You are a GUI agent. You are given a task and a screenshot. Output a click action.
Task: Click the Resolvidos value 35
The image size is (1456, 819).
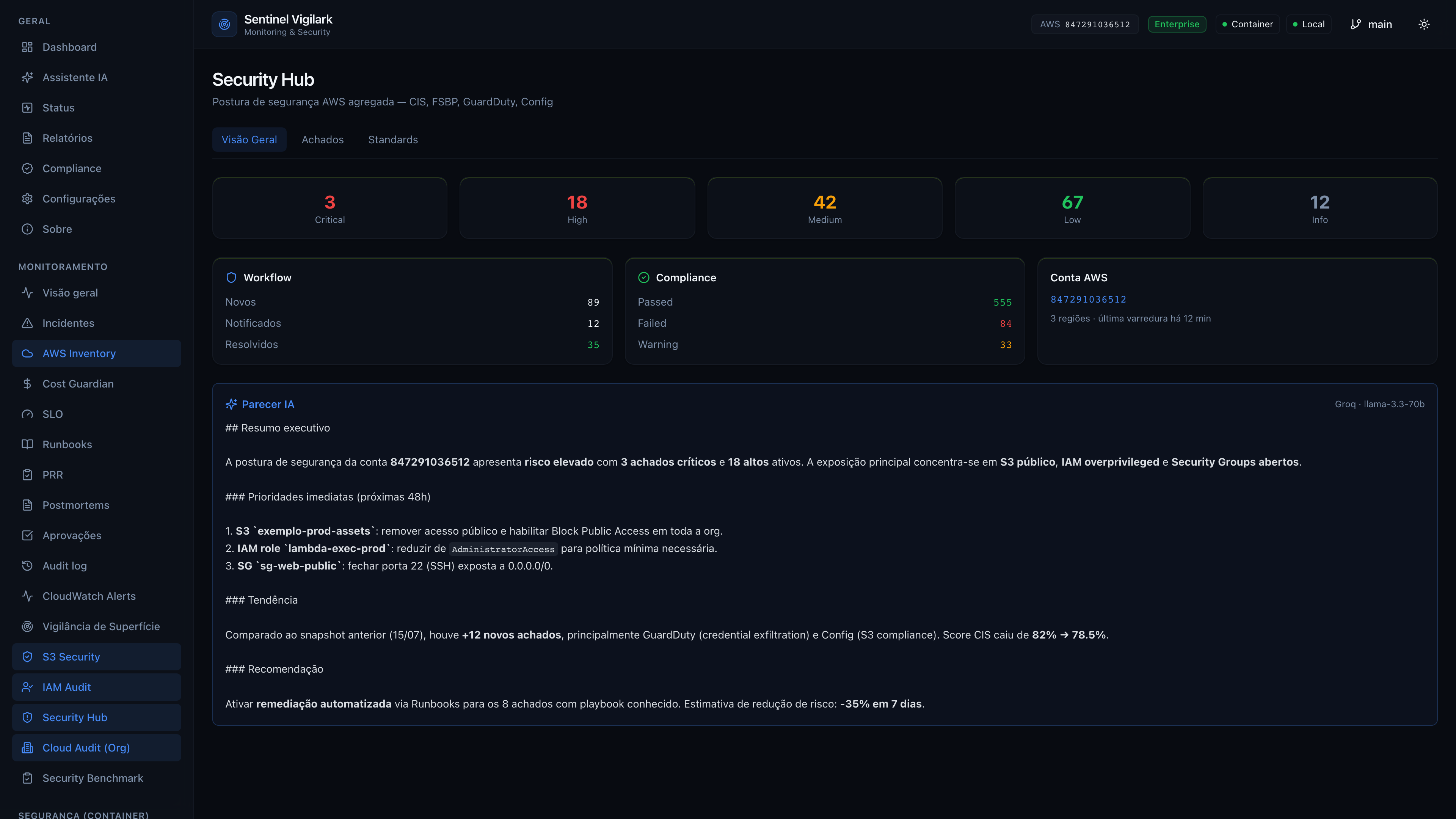(x=593, y=345)
